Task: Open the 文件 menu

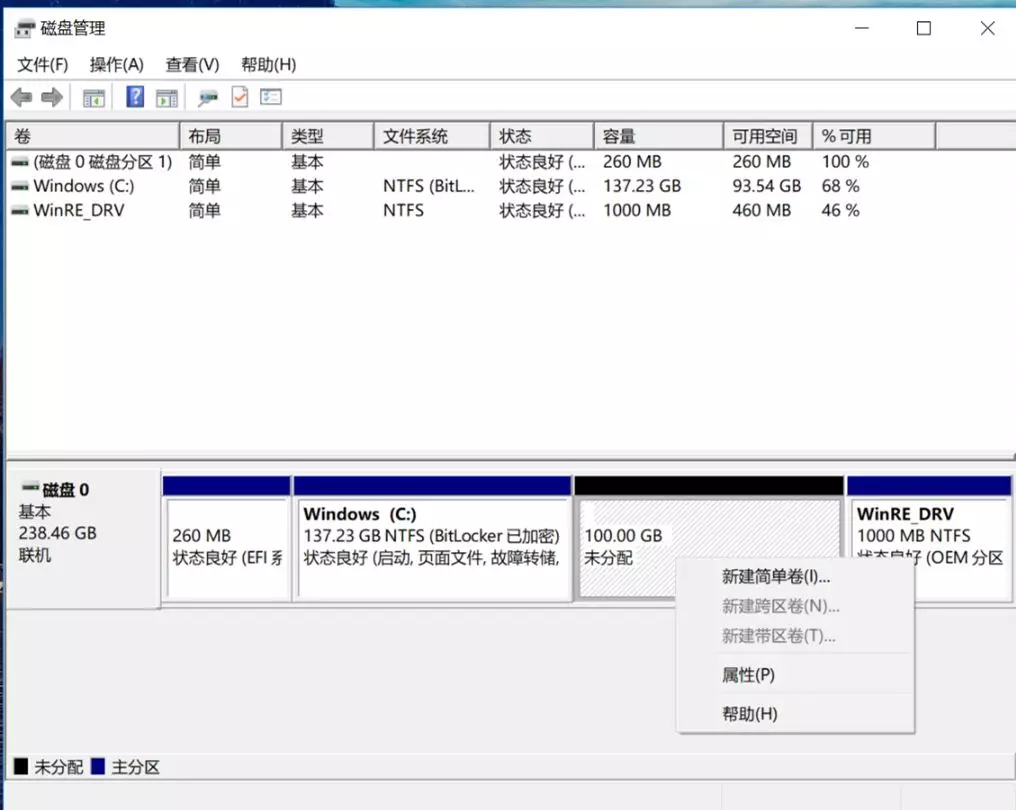Action: coord(43,65)
